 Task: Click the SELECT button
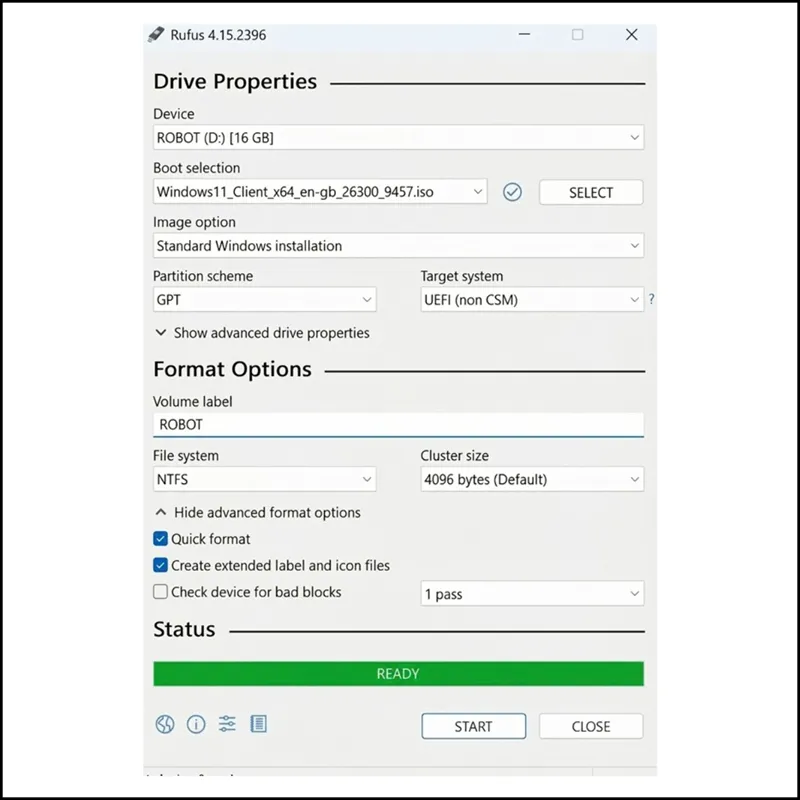591,192
